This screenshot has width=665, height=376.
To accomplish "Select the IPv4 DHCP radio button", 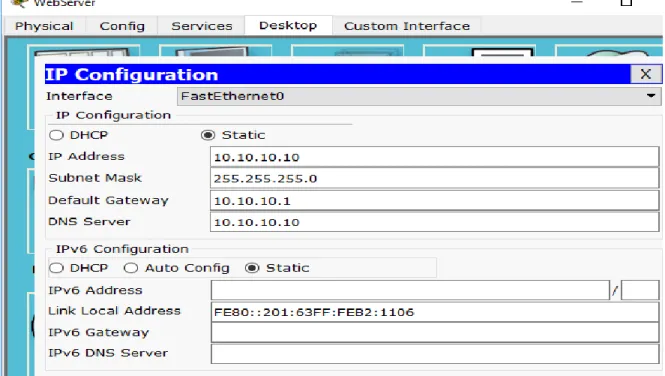I will point(56,135).
